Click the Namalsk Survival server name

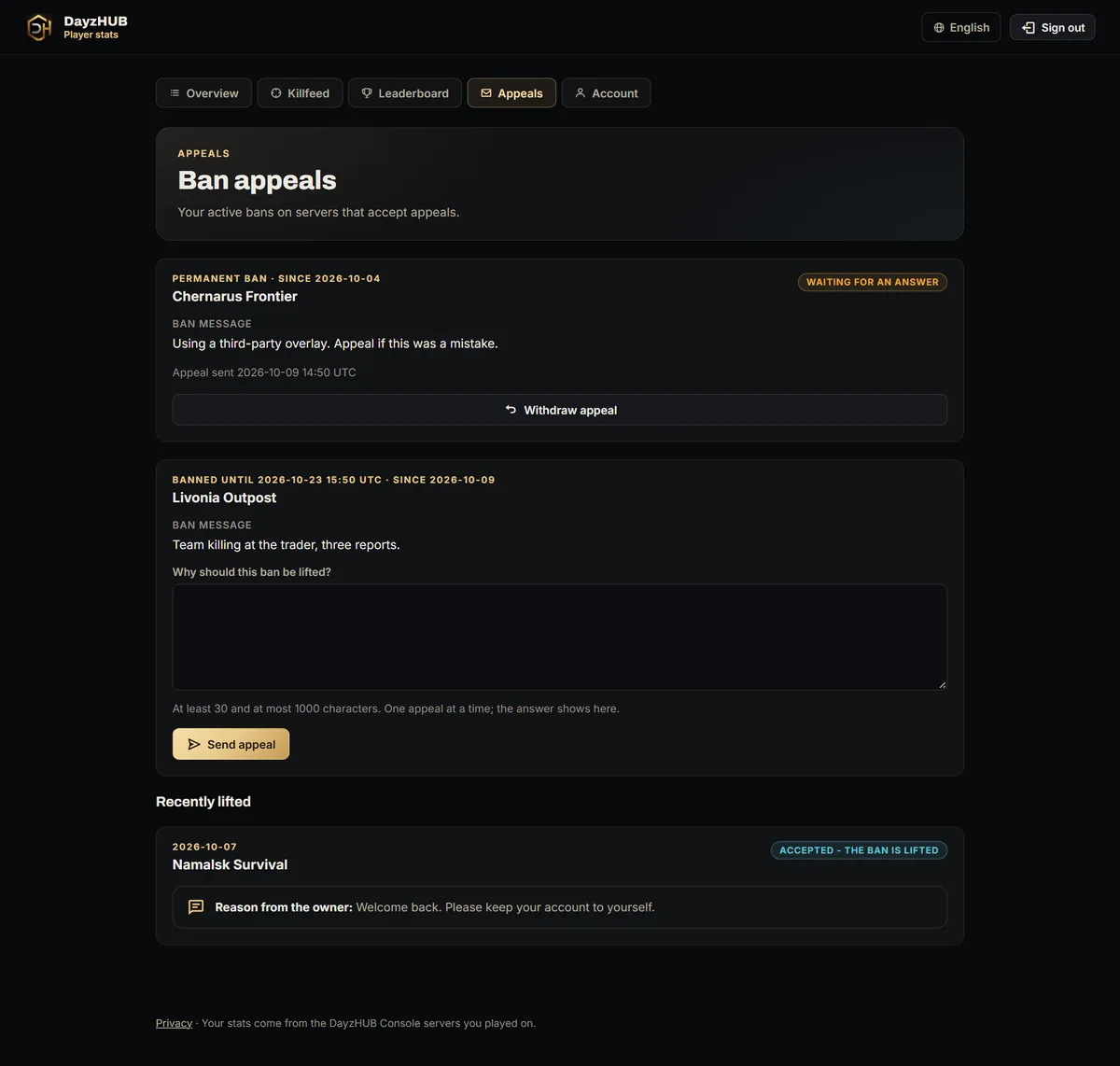(230, 864)
